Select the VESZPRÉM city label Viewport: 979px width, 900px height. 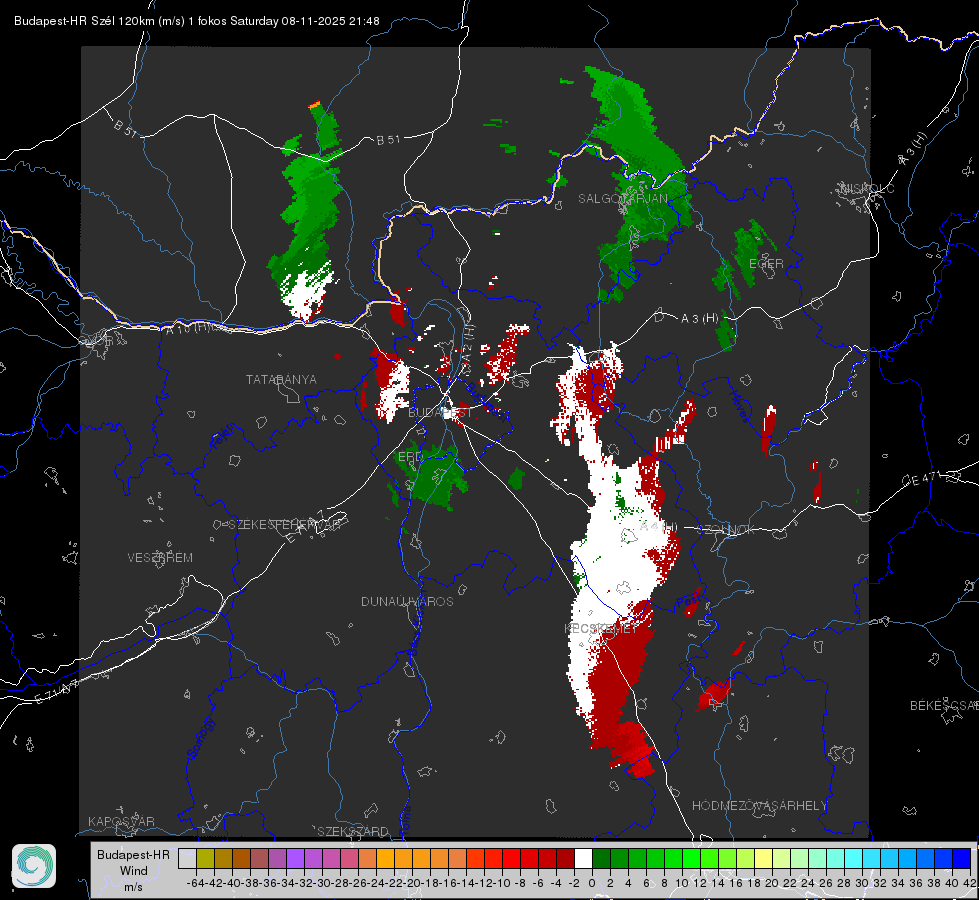[160, 558]
